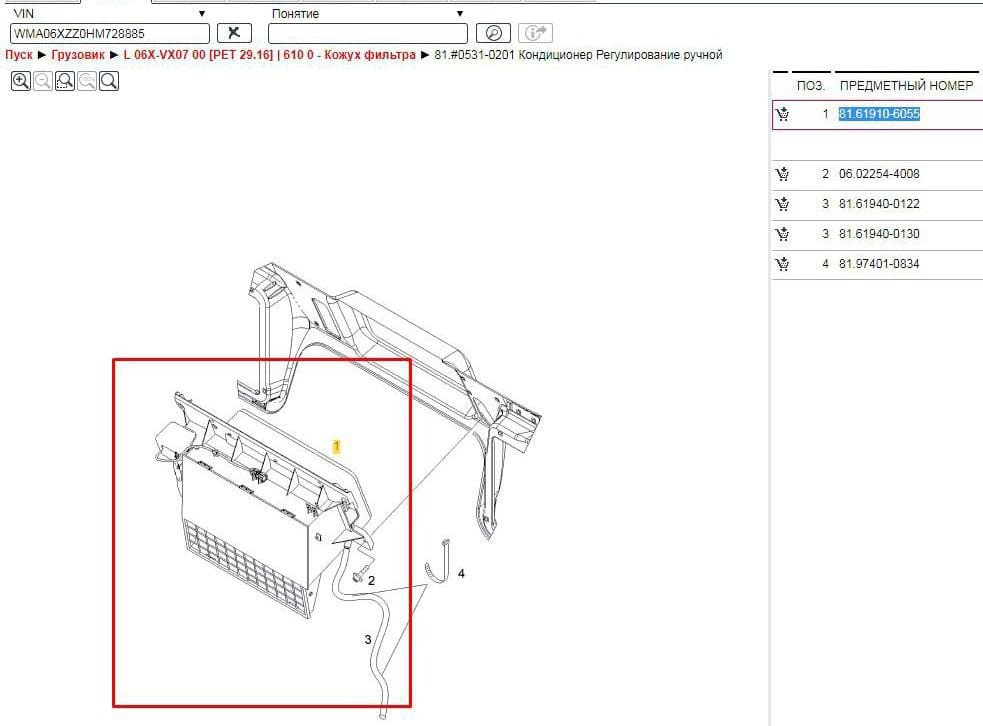Click the zoom to selection icon
This screenshot has height=726, width=983.
(x=65, y=82)
